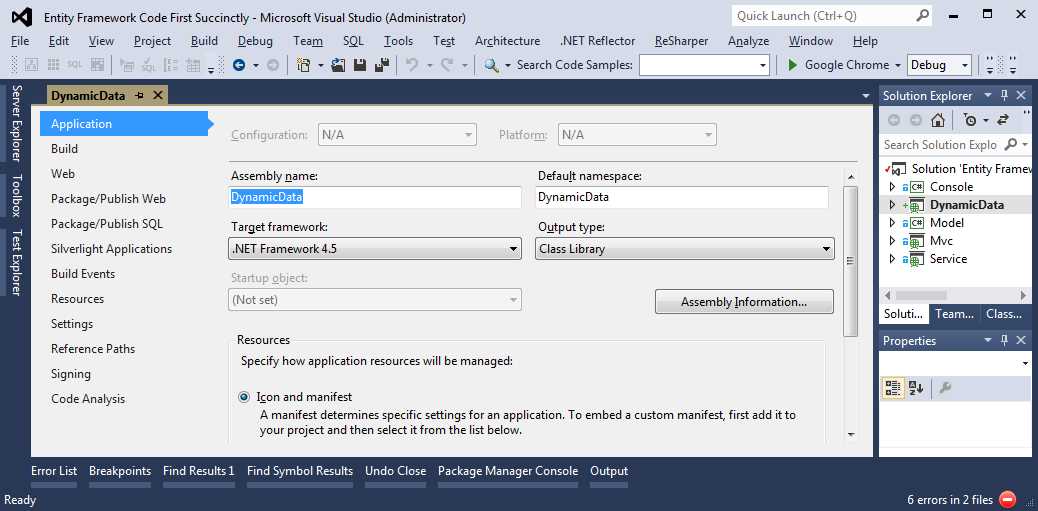Screen dimensions: 1038x511
Task: Switch to the Class View tab
Action: 1004,314
